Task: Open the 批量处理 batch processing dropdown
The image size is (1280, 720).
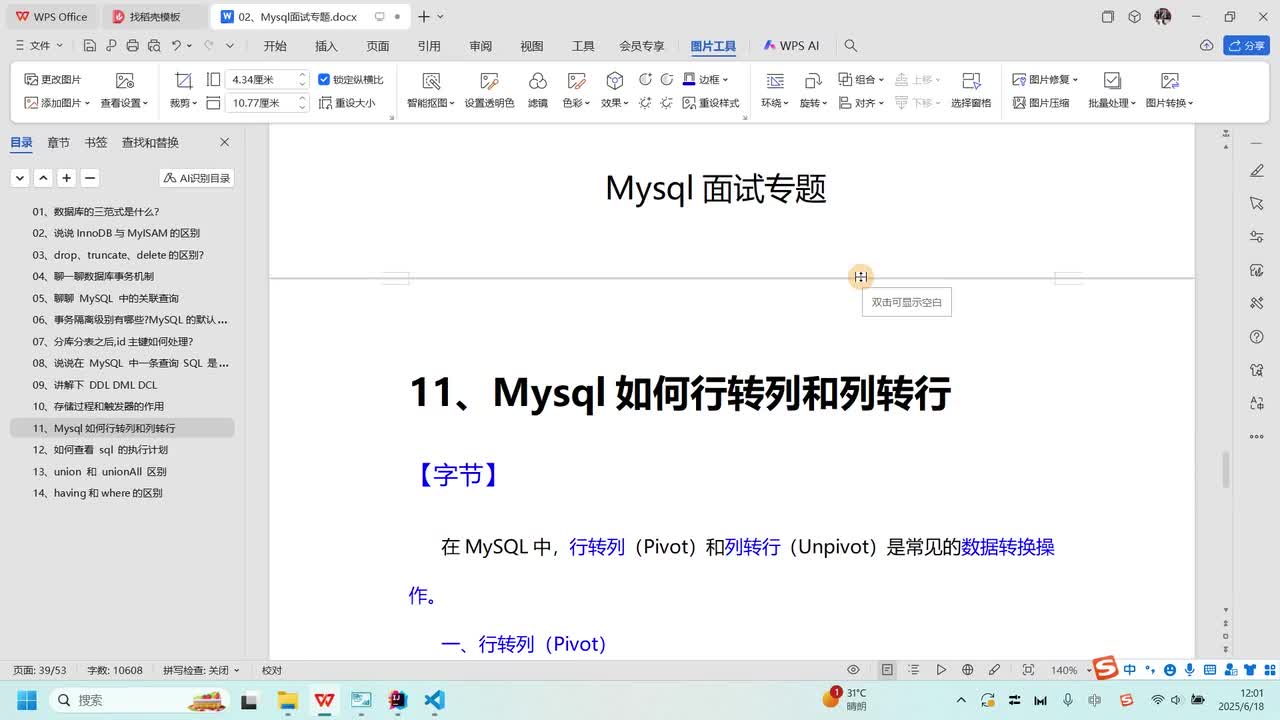Action: (x=1112, y=103)
